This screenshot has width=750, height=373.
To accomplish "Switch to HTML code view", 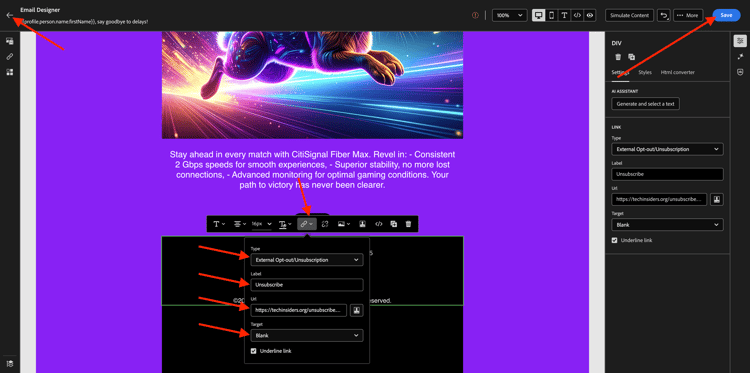I will 577,15.
